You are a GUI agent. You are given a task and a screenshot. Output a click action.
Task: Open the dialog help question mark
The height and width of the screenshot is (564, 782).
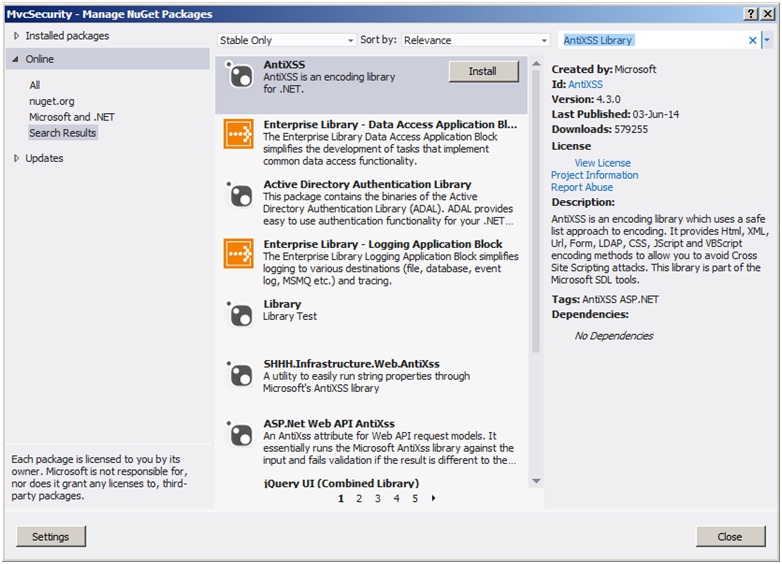751,14
